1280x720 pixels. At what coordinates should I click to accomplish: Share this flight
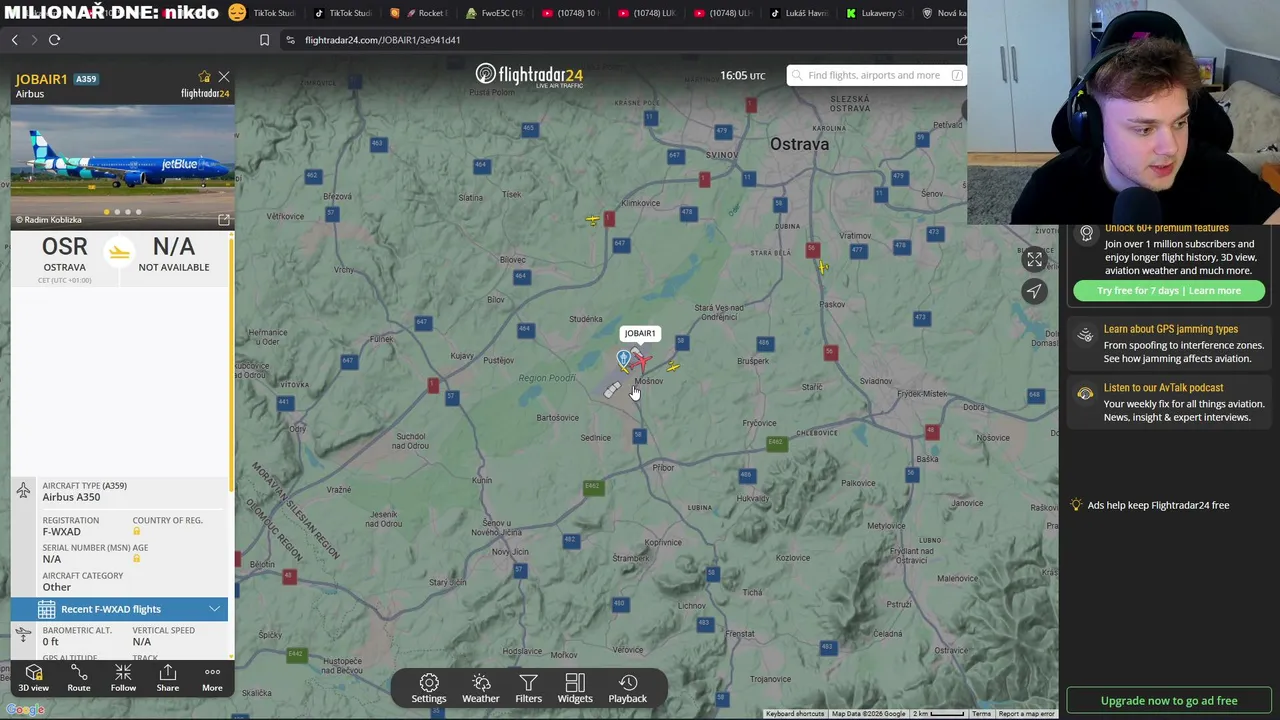tap(167, 678)
